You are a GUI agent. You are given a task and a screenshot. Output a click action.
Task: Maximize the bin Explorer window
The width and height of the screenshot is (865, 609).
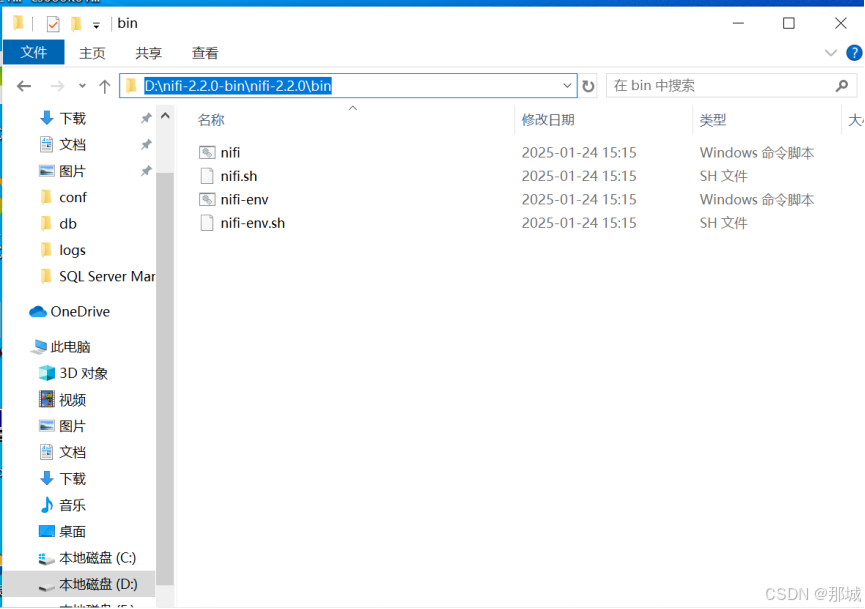(789, 23)
